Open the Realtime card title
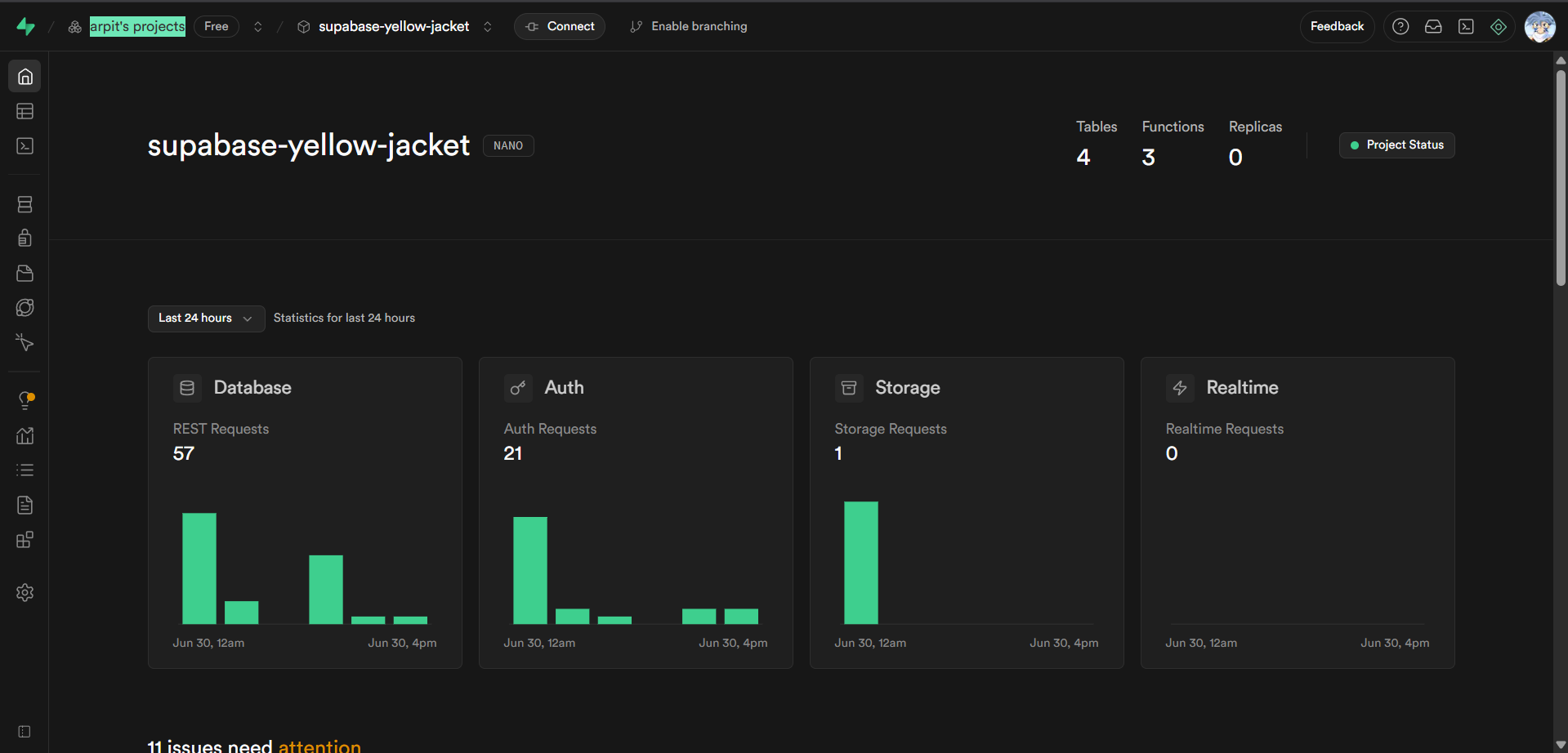Screen dimensions: 1568x753 [x=1242, y=388]
